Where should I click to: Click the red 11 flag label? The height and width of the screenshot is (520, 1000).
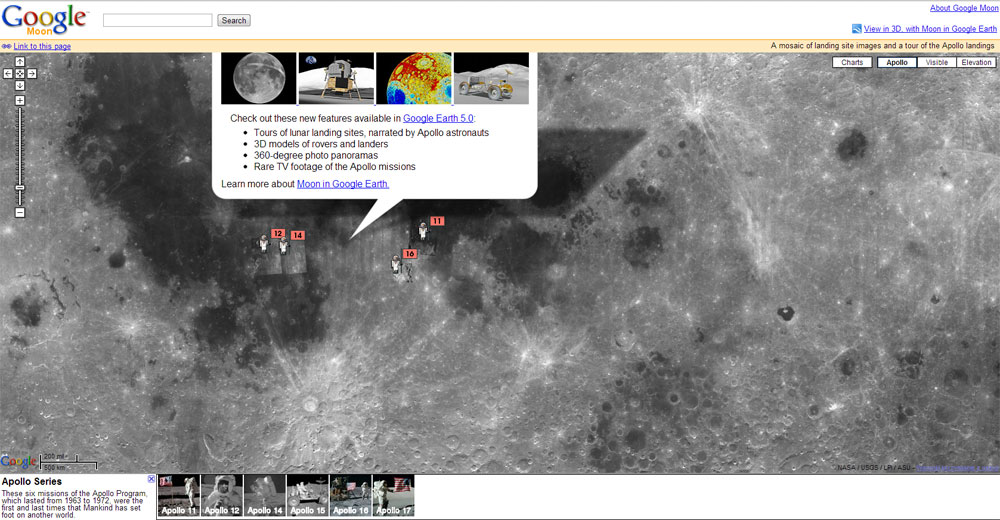click(x=437, y=221)
